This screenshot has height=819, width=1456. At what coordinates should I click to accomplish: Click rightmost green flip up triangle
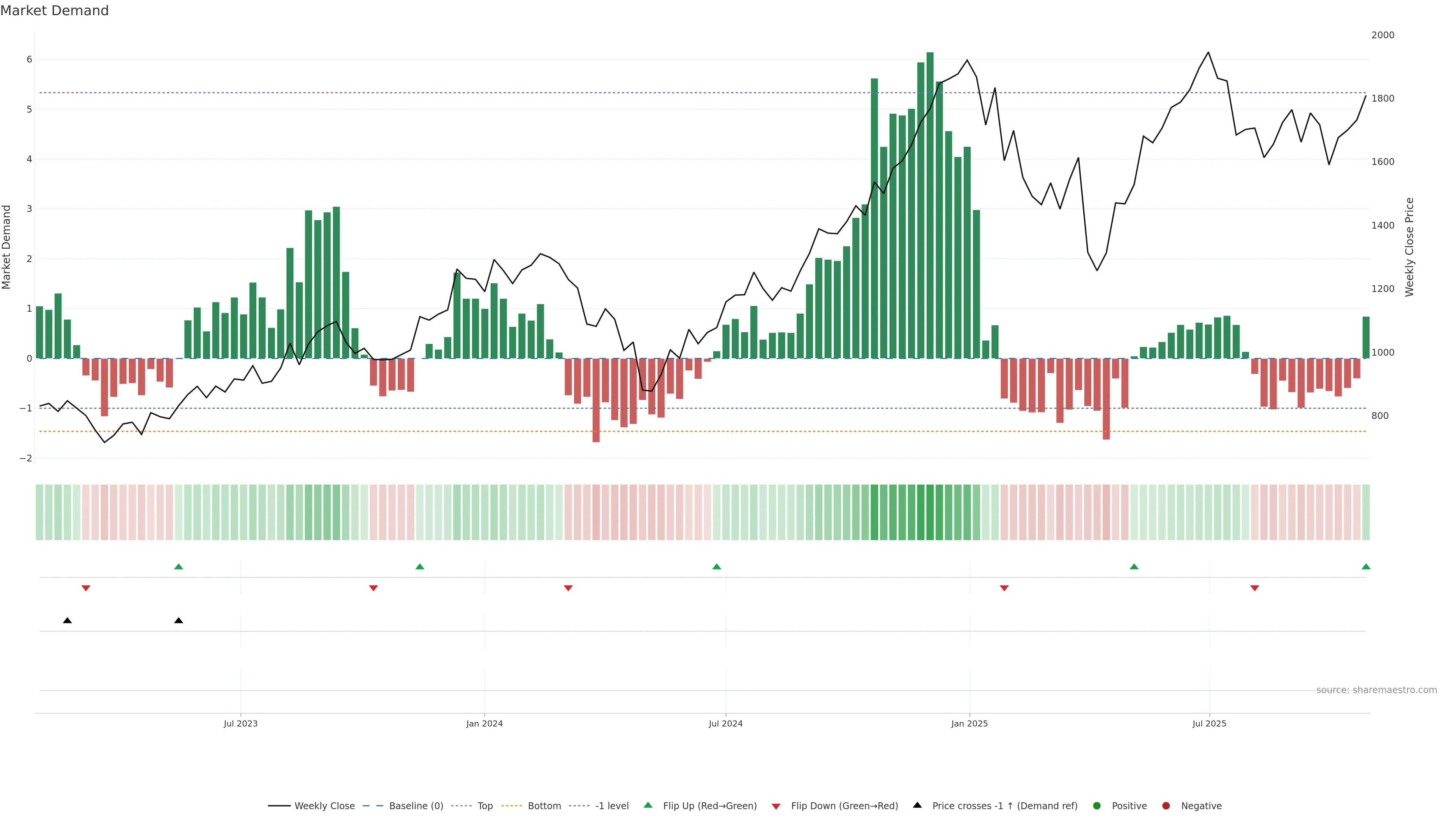point(1366,566)
